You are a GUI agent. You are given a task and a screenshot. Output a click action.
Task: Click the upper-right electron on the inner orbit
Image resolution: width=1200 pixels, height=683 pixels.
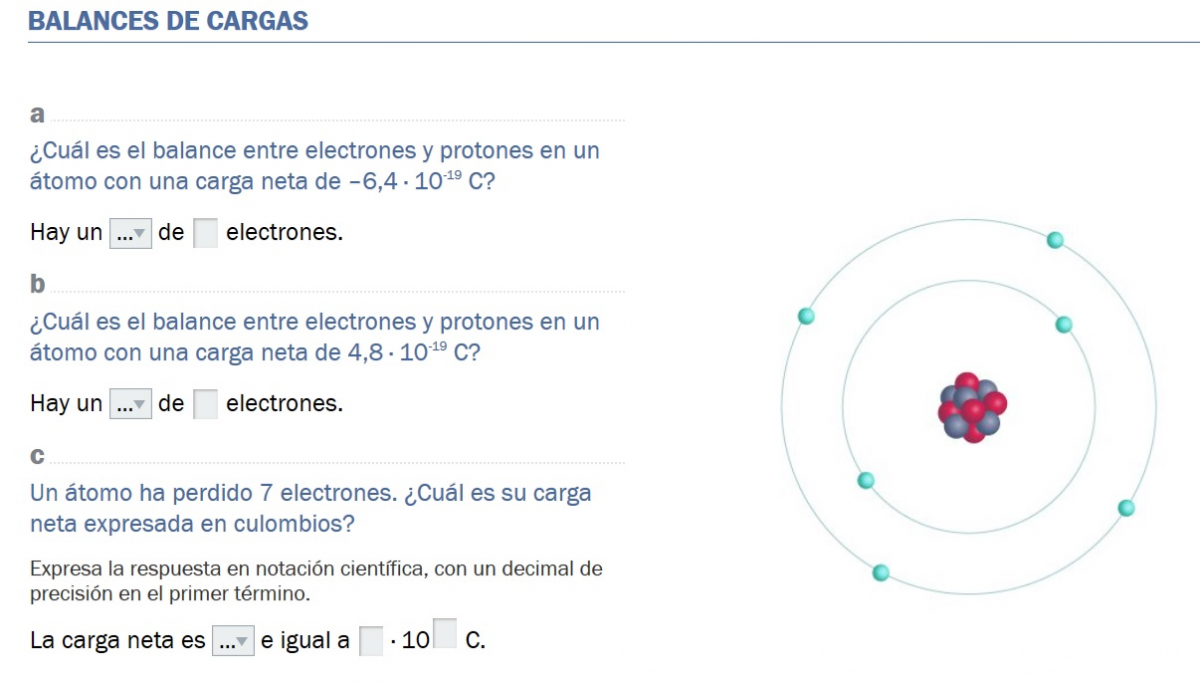1064,325
